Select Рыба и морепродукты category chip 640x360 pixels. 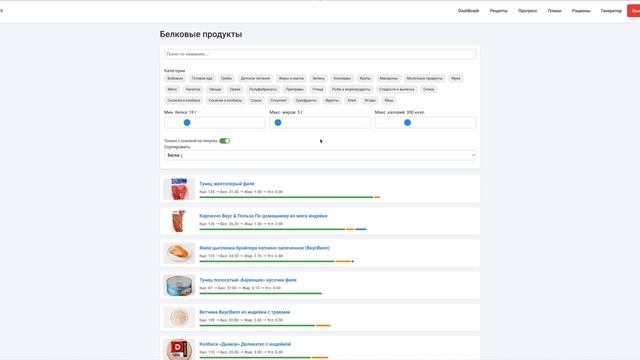[x=351, y=89]
